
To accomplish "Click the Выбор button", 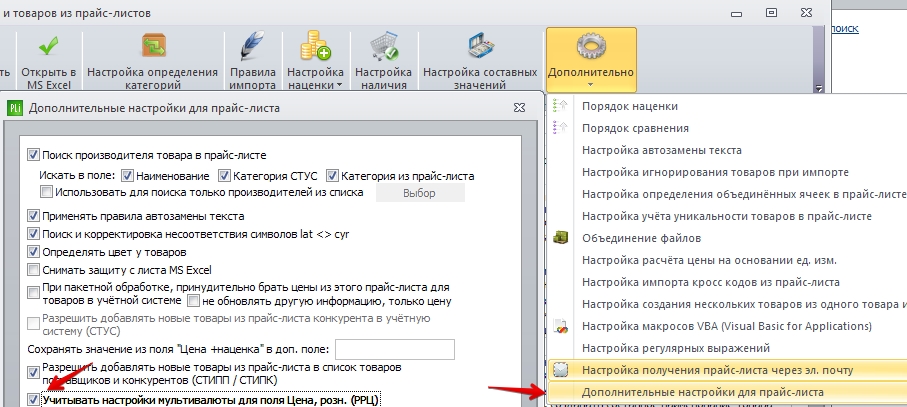I will click(x=420, y=193).
